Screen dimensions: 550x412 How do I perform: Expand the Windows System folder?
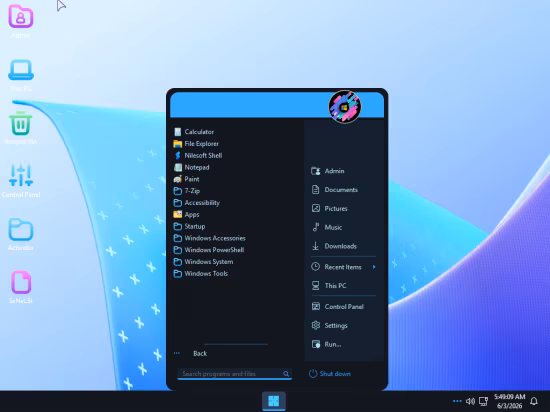(x=203, y=262)
